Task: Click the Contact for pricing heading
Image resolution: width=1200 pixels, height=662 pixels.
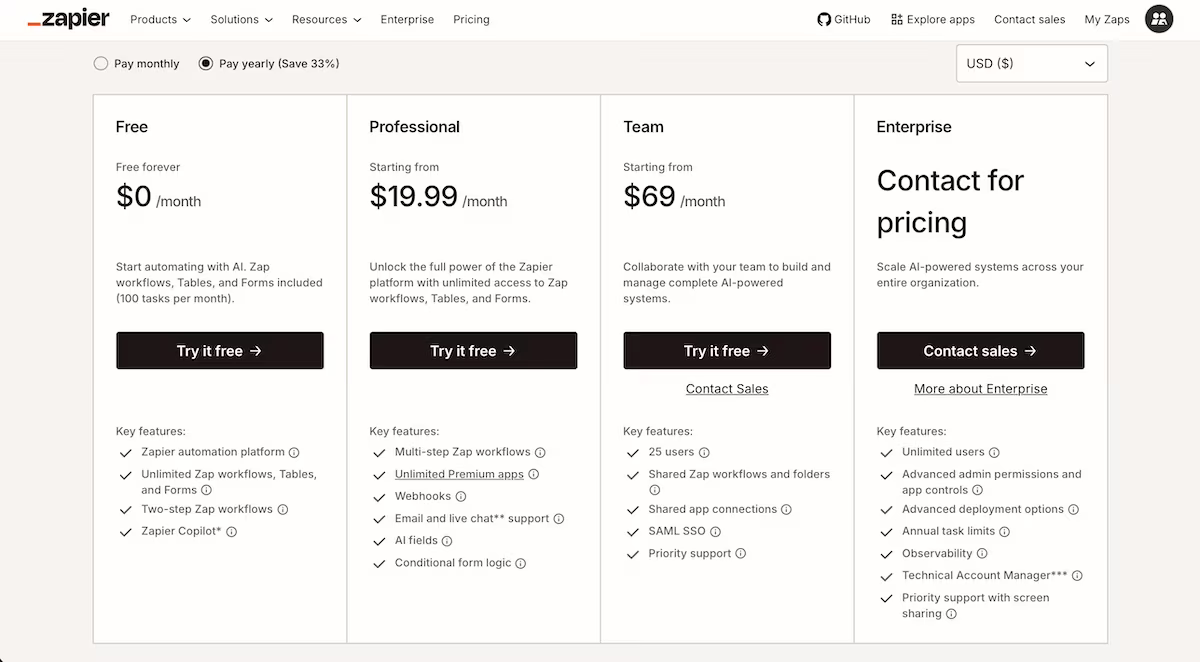Action: coord(951,201)
